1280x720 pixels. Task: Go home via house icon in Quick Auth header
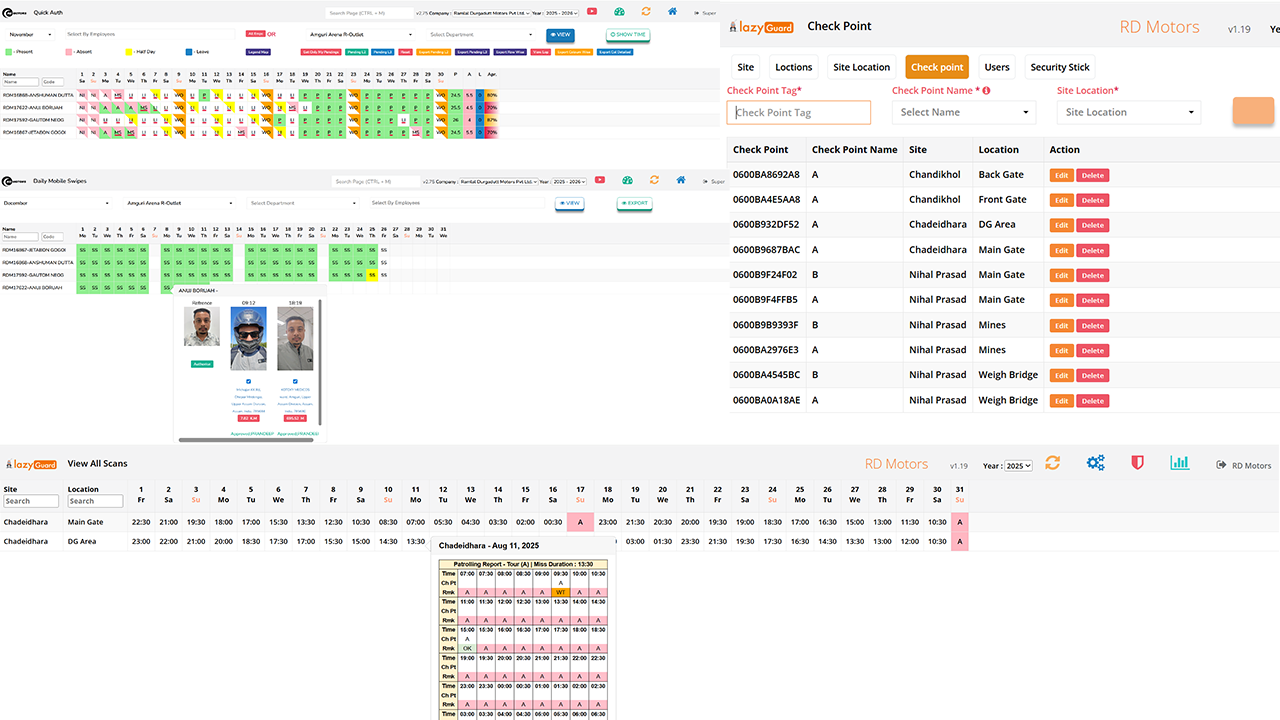point(673,12)
